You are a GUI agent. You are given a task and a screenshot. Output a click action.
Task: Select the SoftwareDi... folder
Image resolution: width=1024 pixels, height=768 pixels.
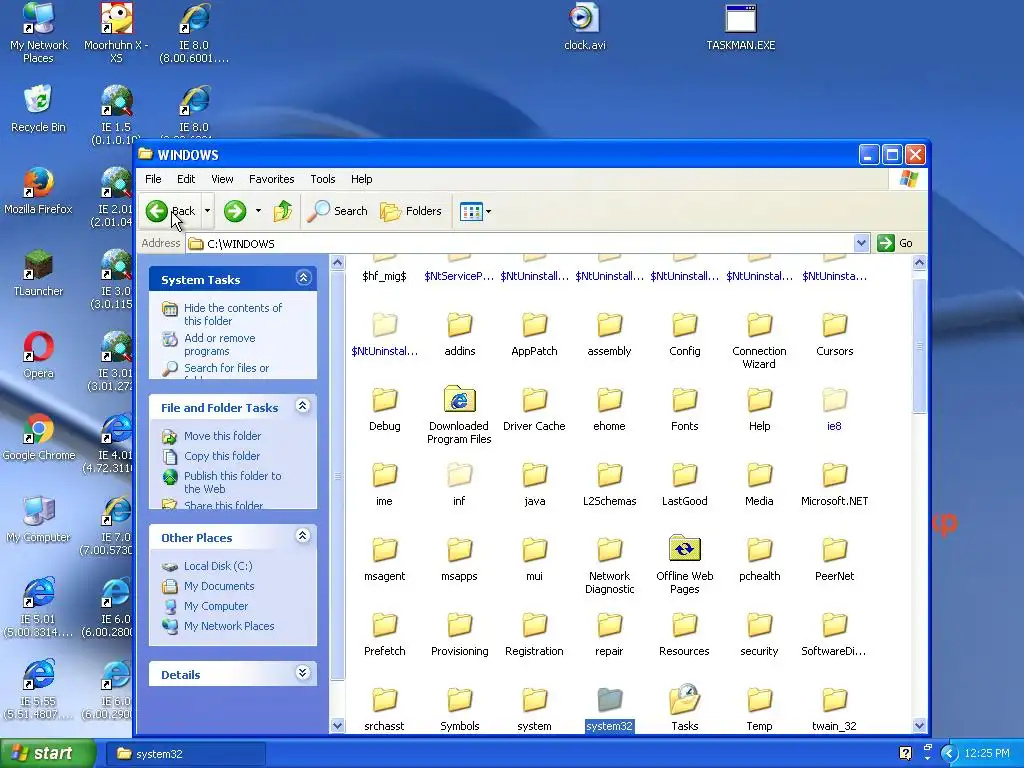point(835,635)
